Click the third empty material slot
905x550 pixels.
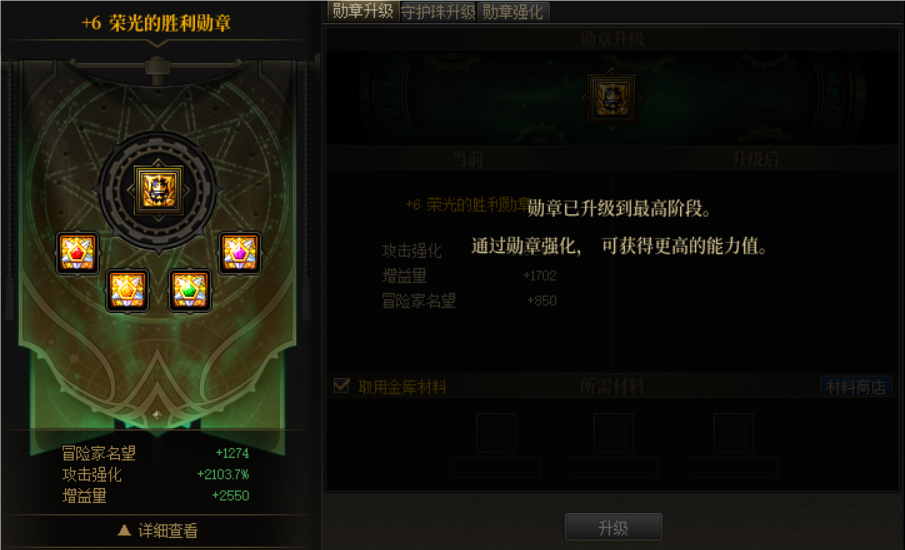coord(733,432)
